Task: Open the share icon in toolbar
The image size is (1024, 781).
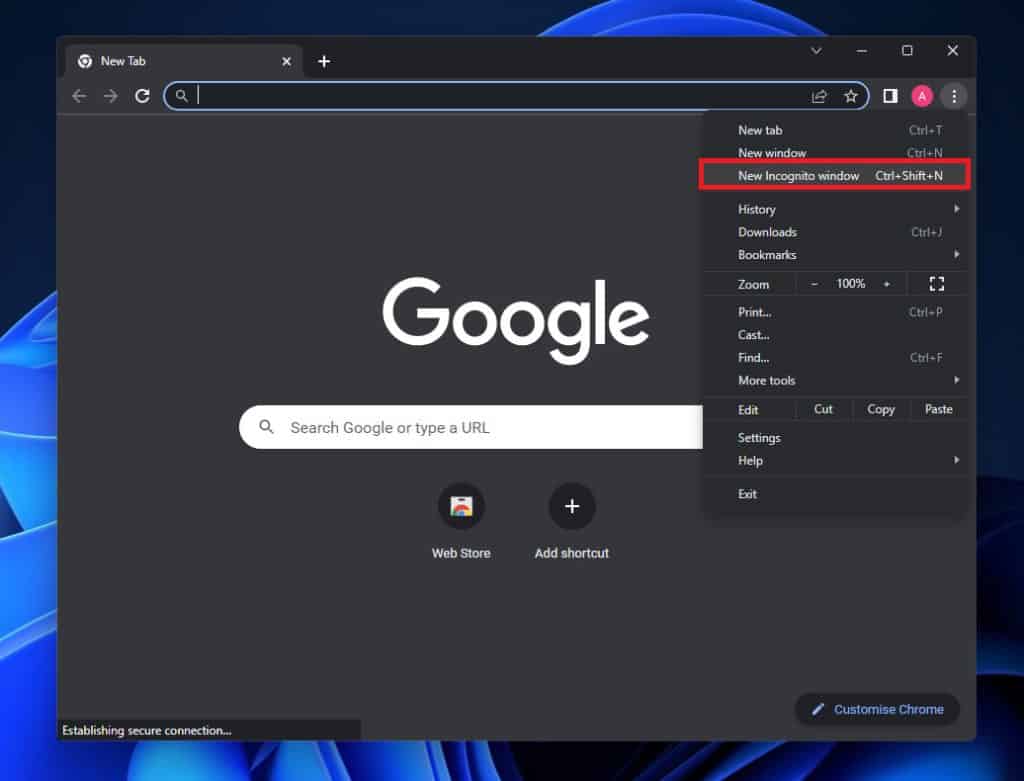Action: click(819, 96)
